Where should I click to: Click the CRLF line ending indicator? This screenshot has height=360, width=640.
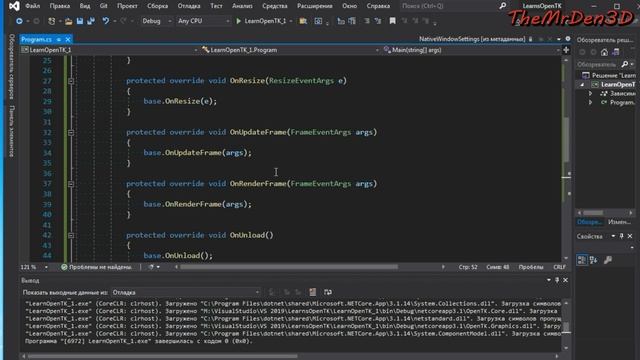(x=559, y=267)
